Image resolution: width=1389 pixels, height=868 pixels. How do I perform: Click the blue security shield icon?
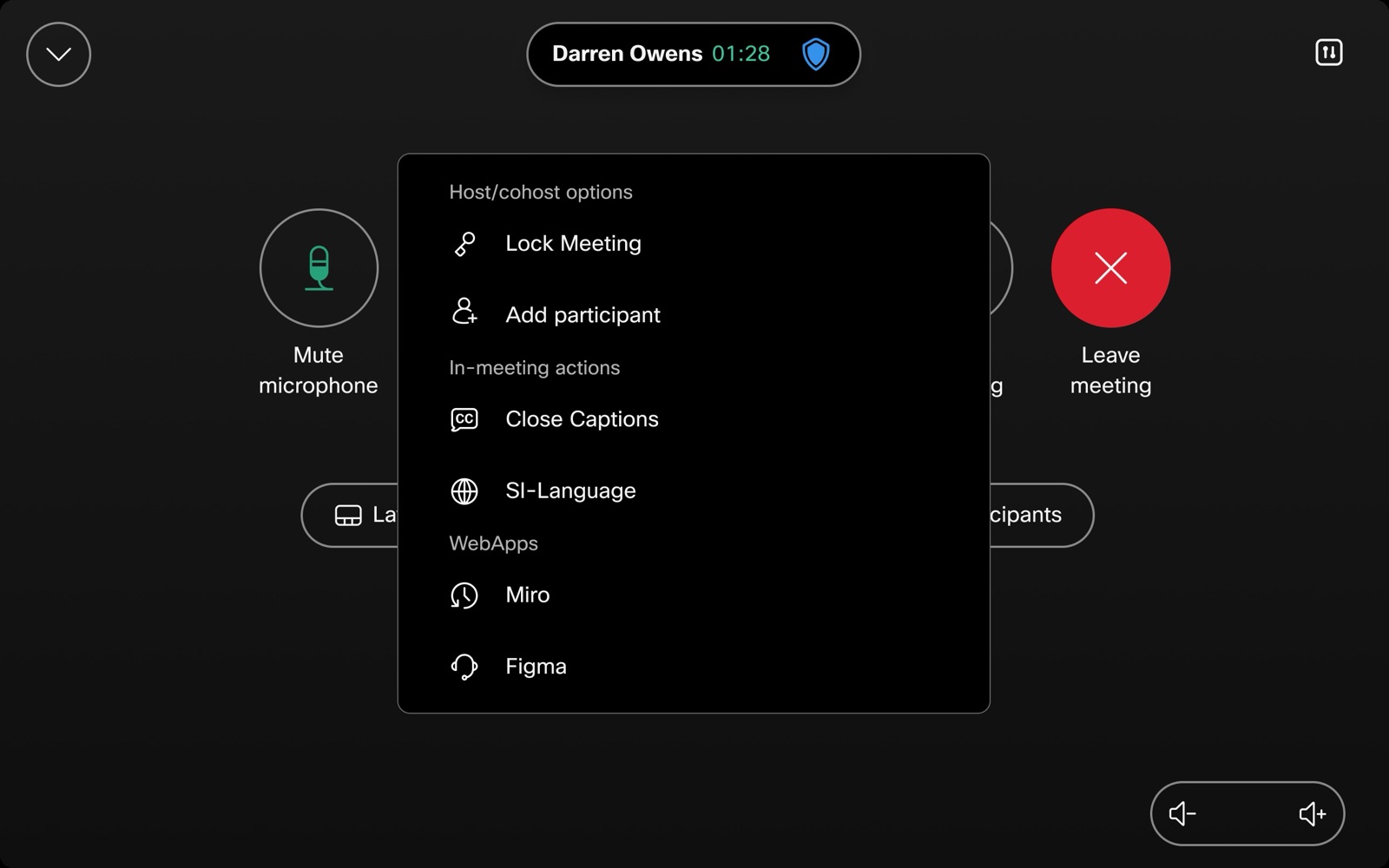pos(815,54)
